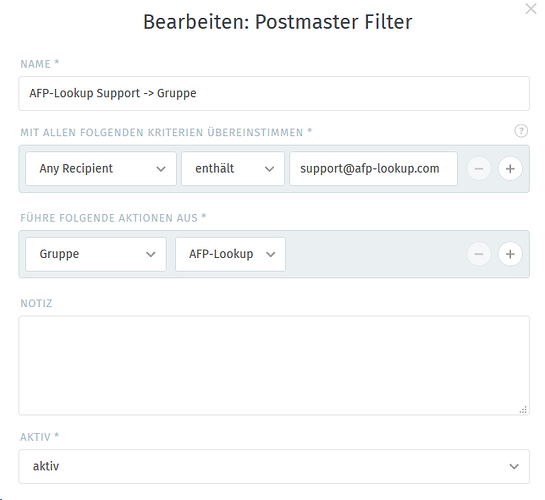
Task: Remove the Gruppe action with minus
Action: 479,254
